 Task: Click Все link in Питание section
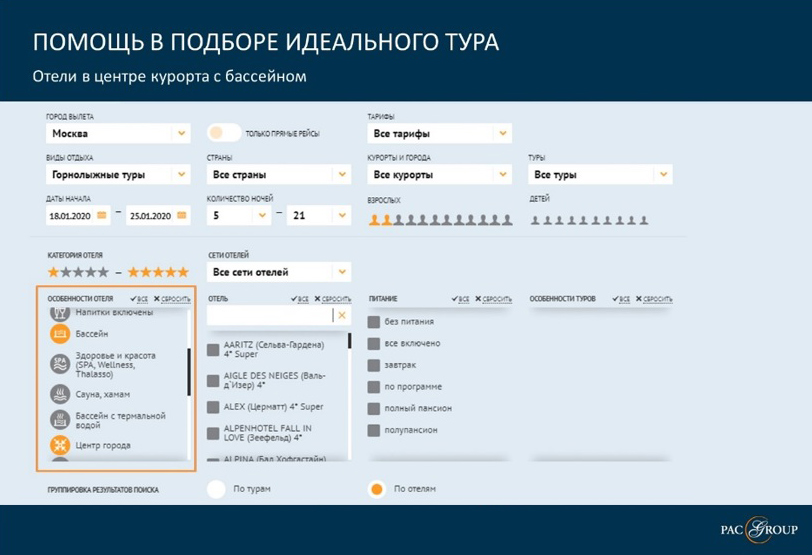[x=461, y=298]
